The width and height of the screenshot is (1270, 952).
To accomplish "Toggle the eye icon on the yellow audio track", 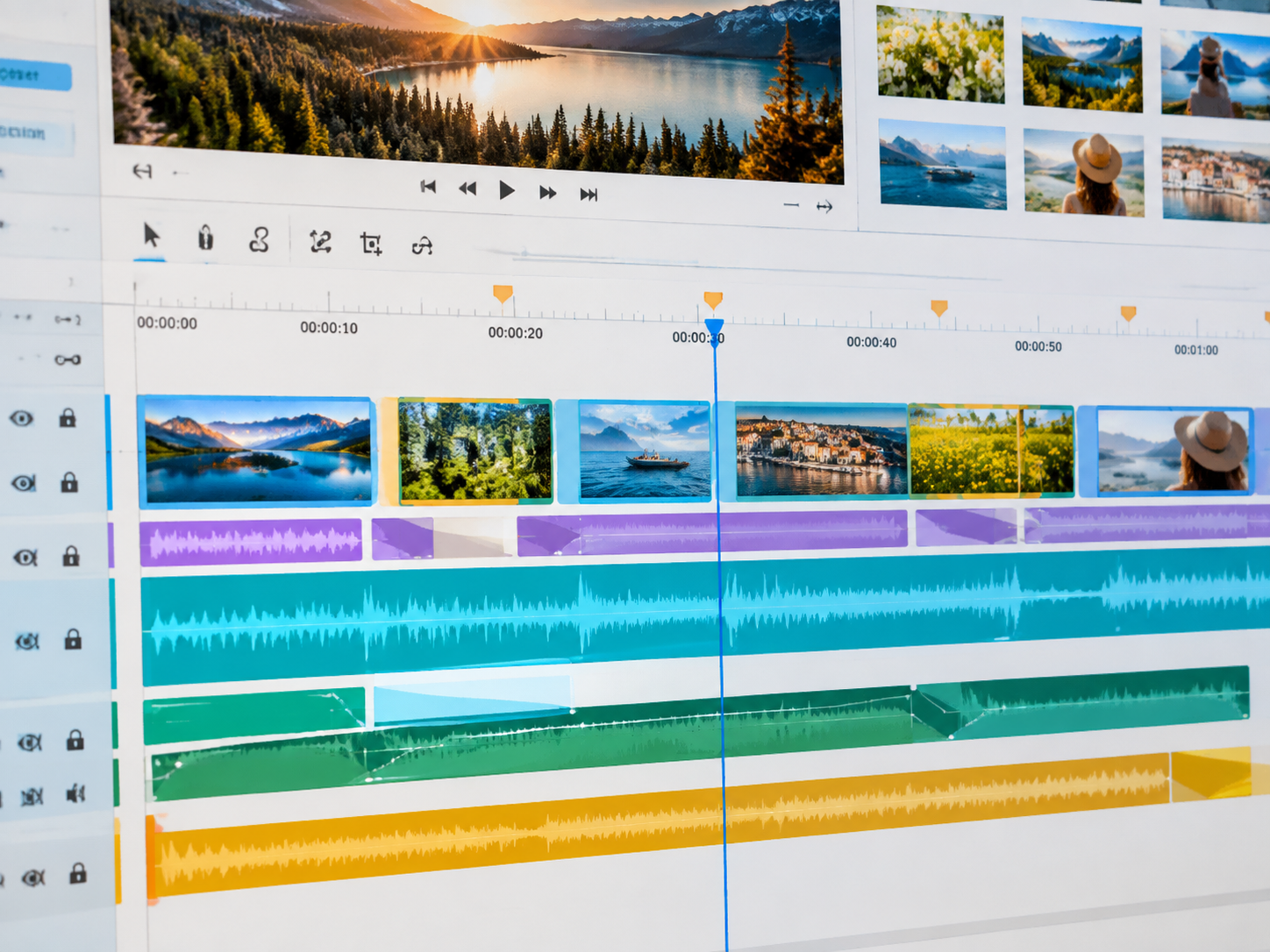I will click(x=33, y=877).
